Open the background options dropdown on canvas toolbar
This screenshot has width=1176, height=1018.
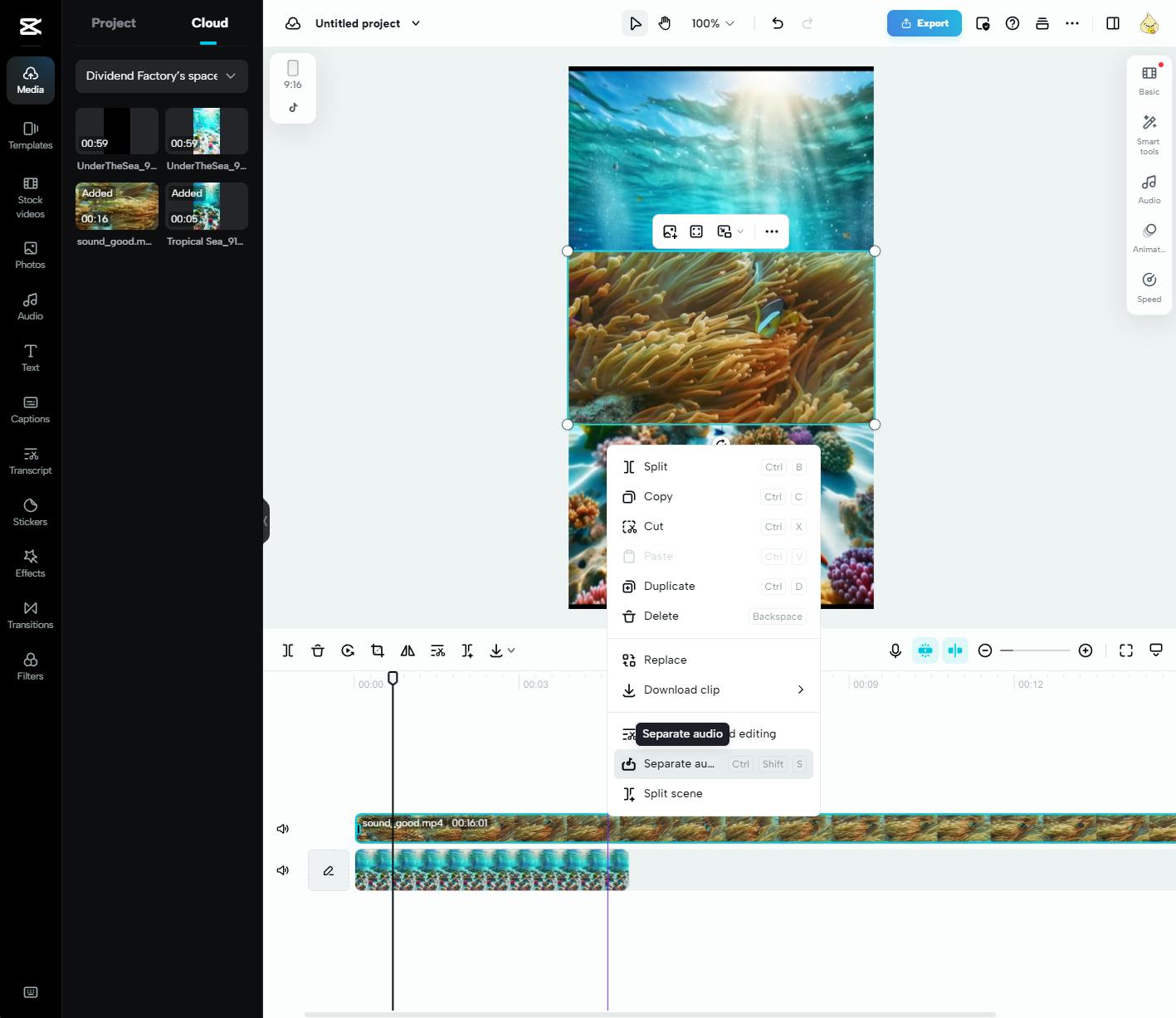pyautogui.click(x=730, y=231)
